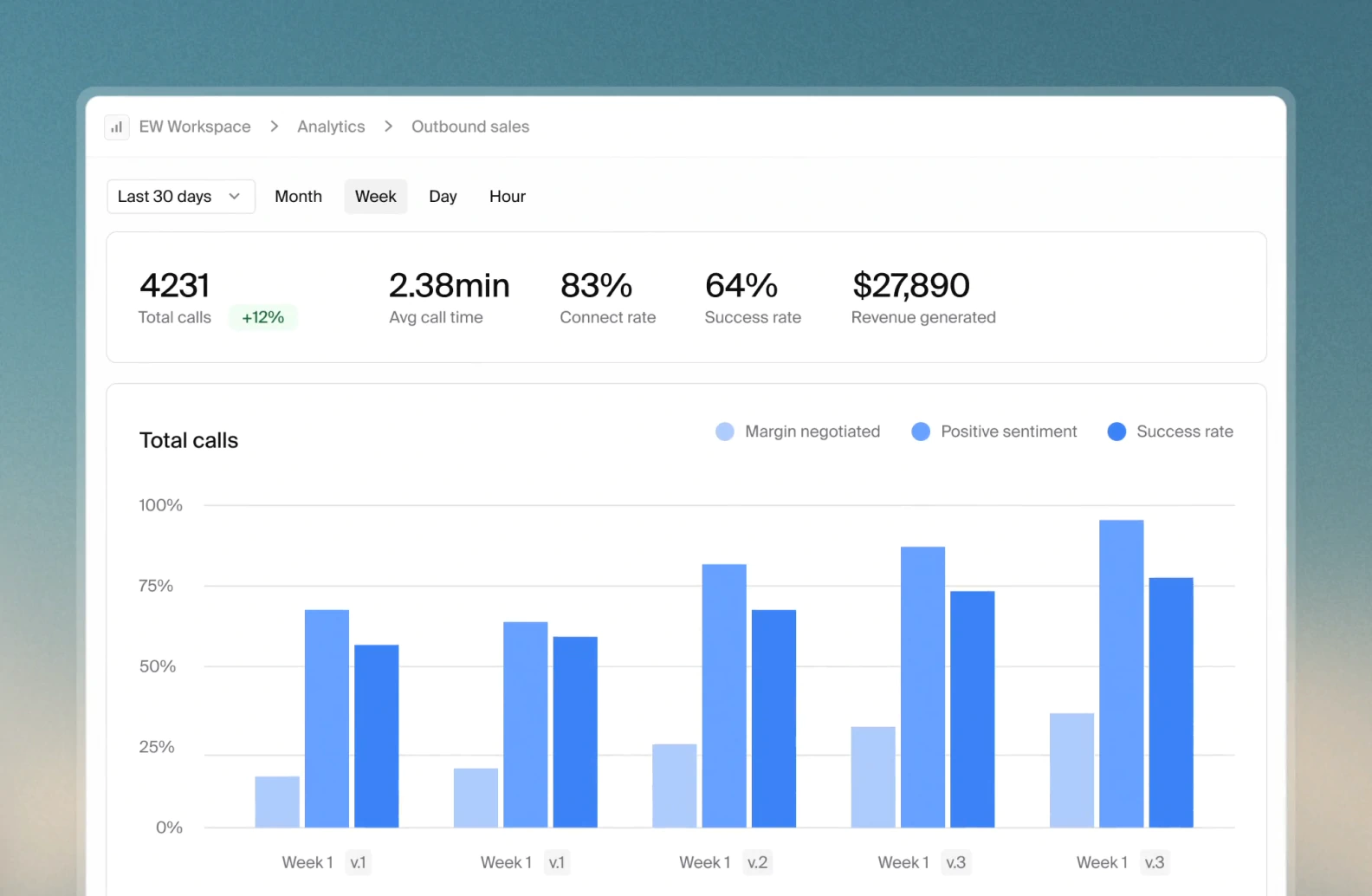The width and height of the screenshot is (1372, 896).
Task: Click the chevron after Analytics breadcrumb
Action: click(389, 127)
